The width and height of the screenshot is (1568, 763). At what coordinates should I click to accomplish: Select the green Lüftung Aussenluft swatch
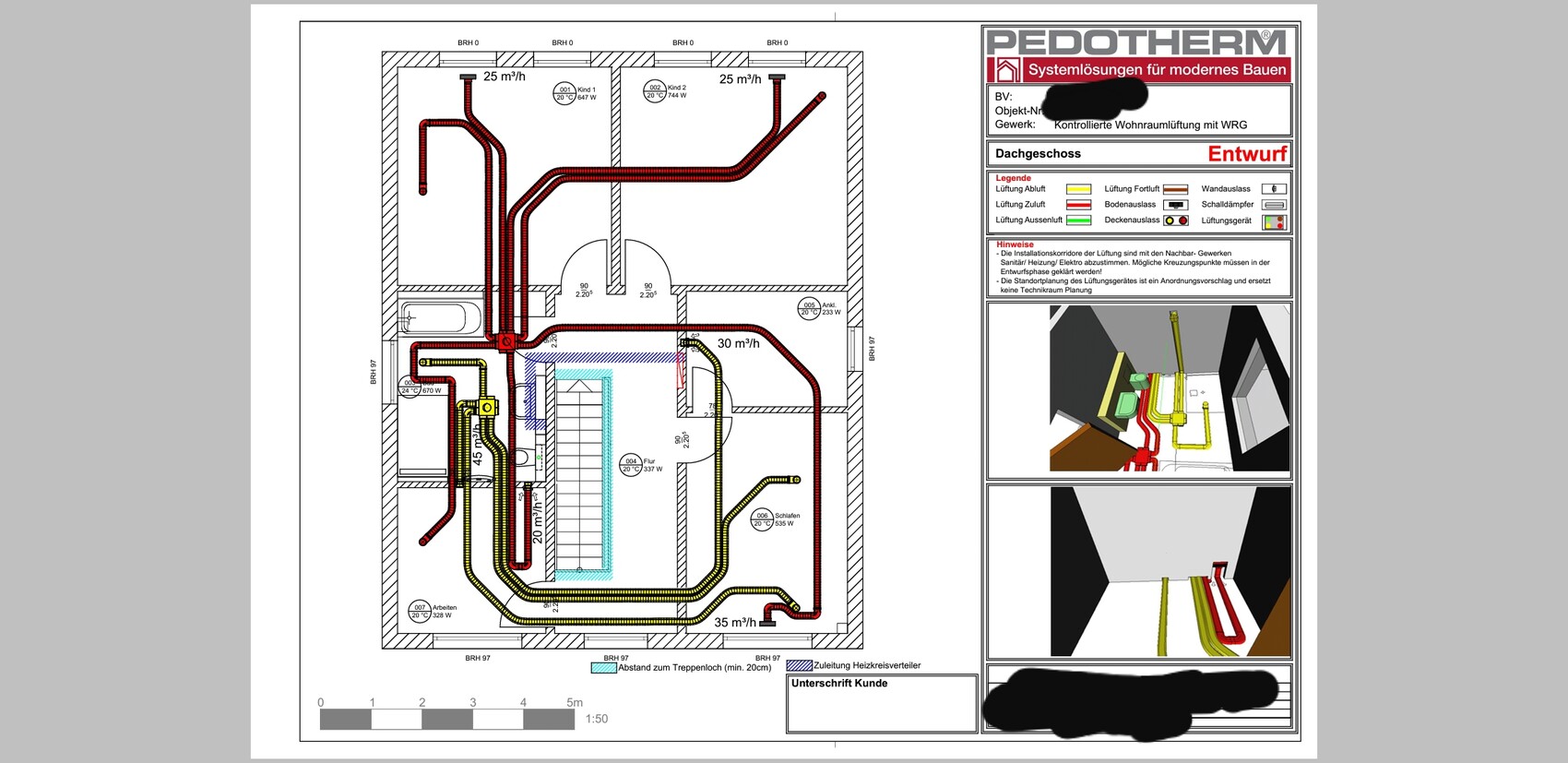coord(1078,221)
